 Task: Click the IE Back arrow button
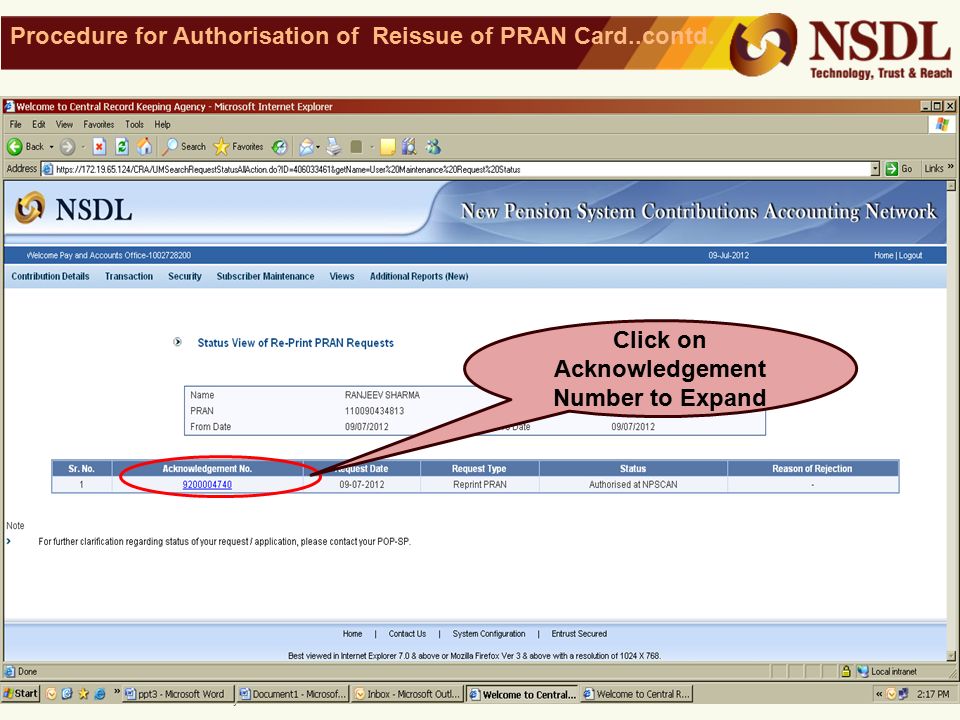coord(15,147)
